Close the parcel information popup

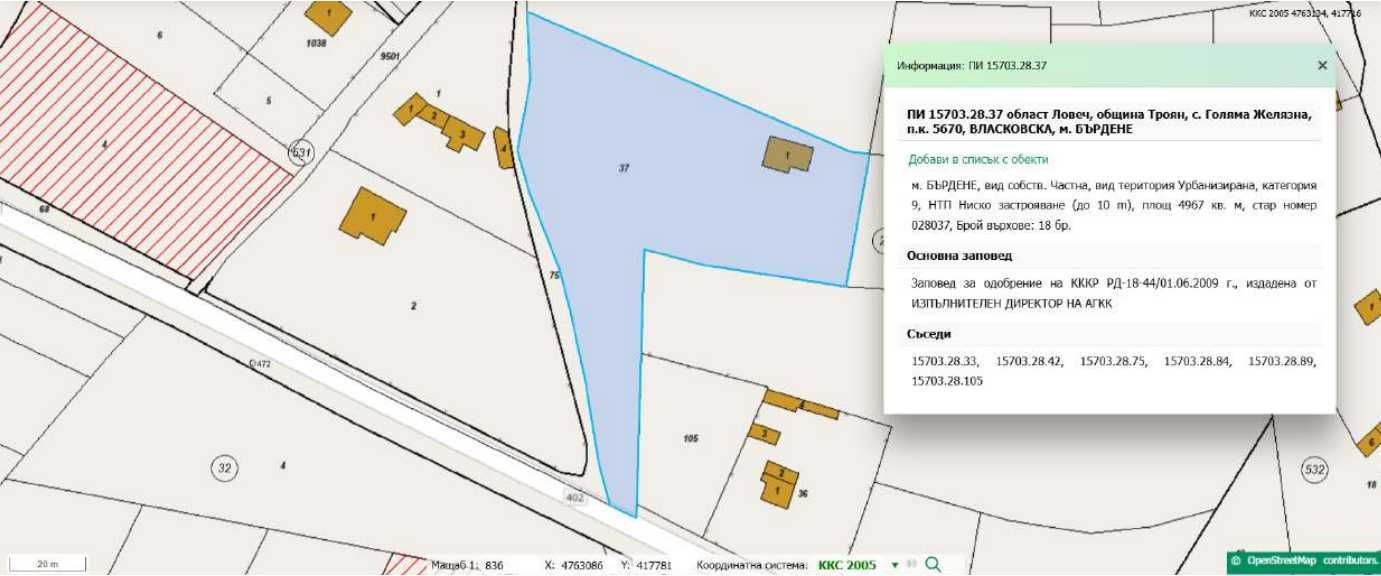tap(1322, 66)
